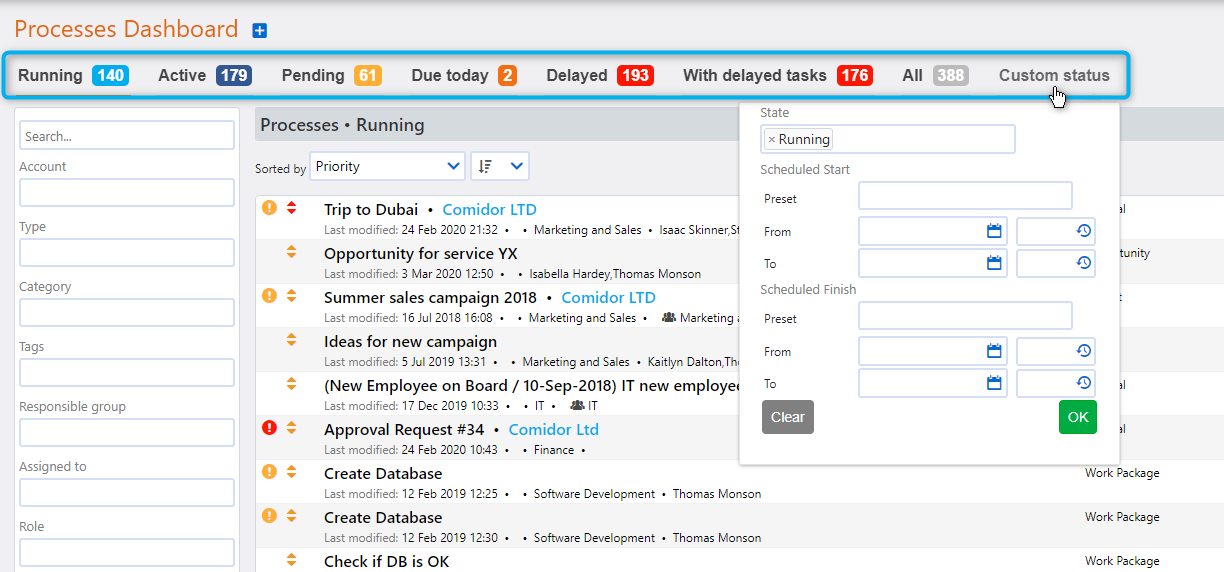Click the Account filter field
The image size is (1224, 572).
click(127, 193)
